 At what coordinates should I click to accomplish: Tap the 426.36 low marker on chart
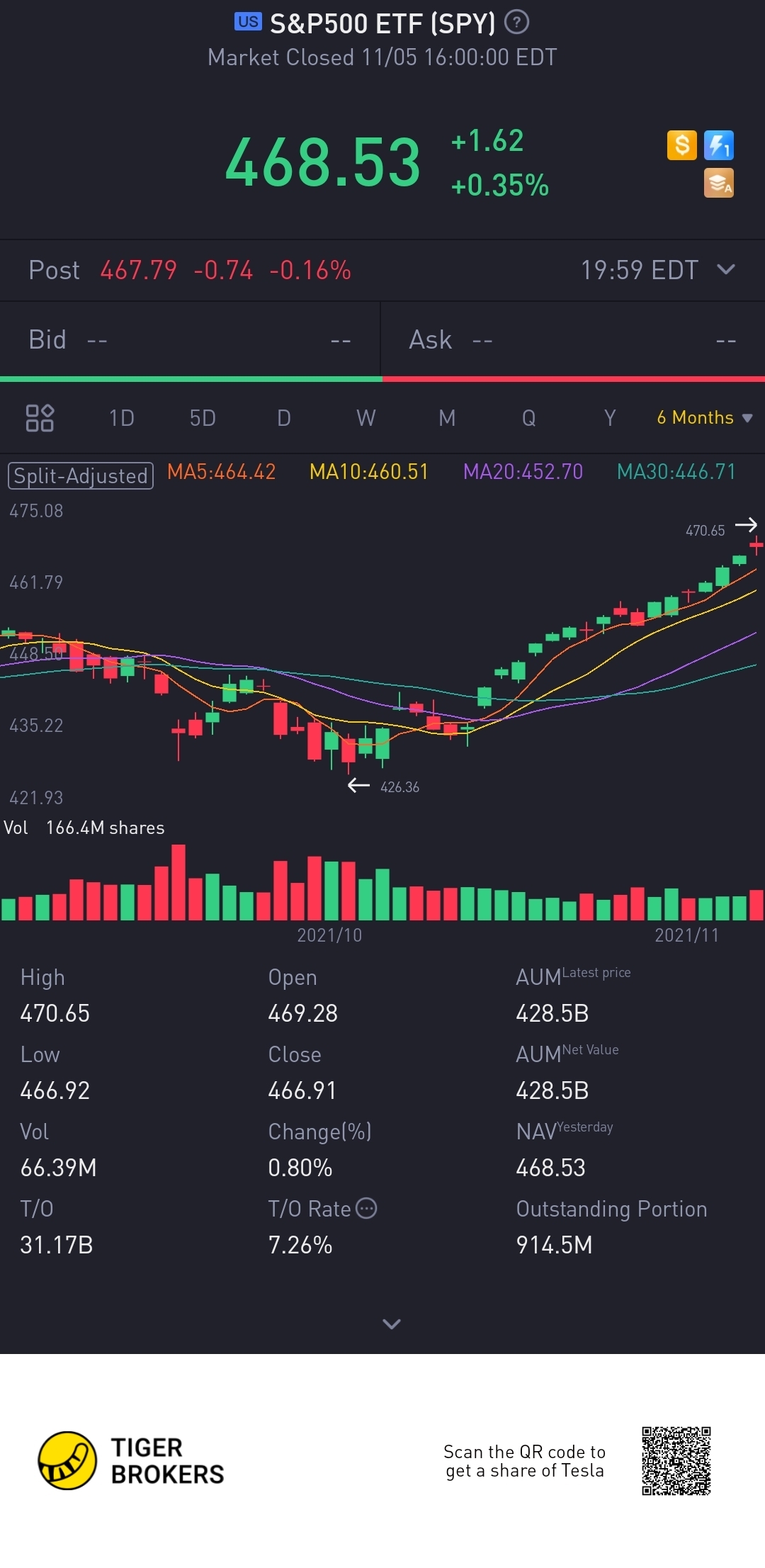coord(399,787)
